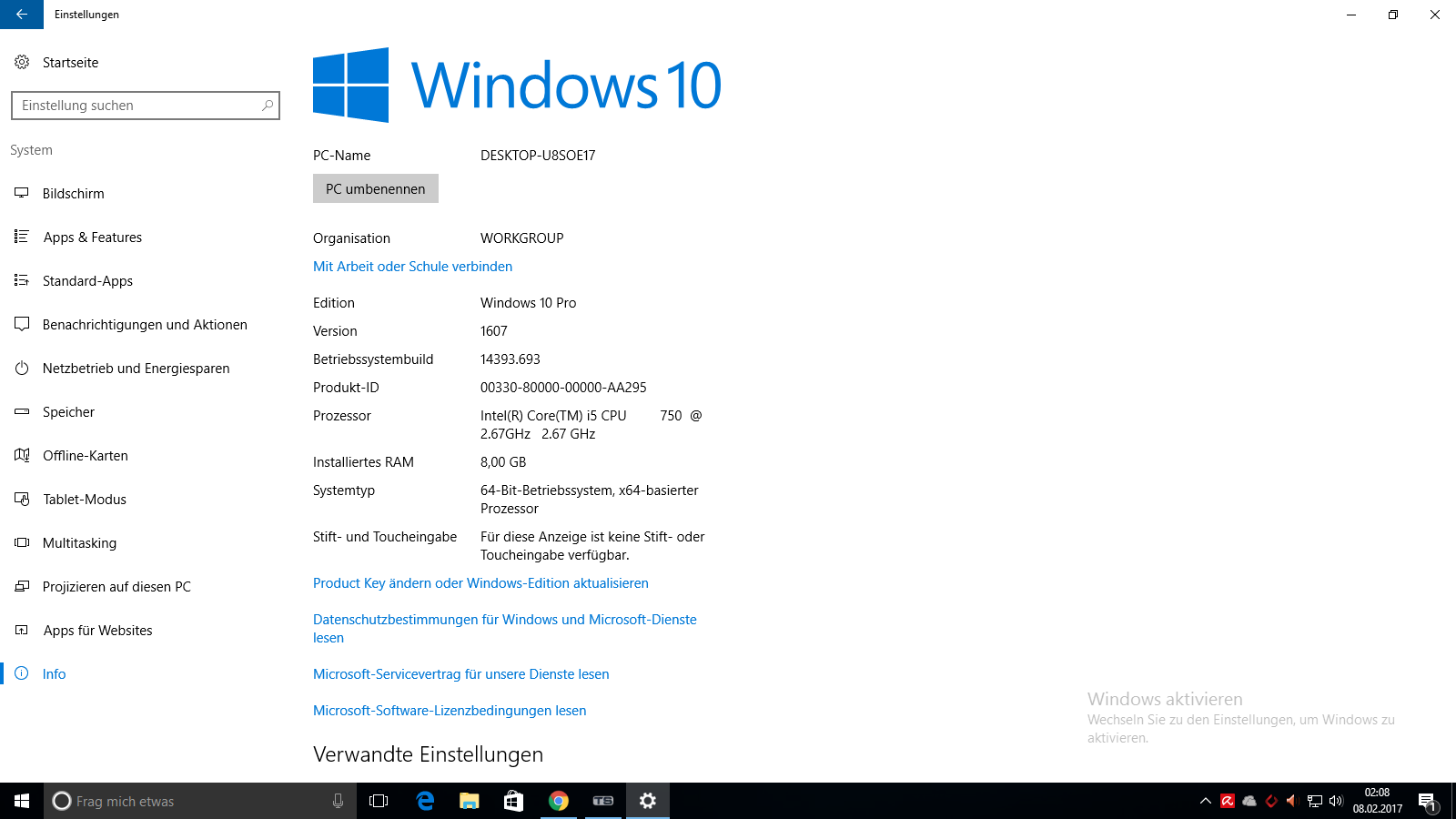
Task: Click the Intel(R) Core(TM) i5 processor value
Action: (591, 425)
